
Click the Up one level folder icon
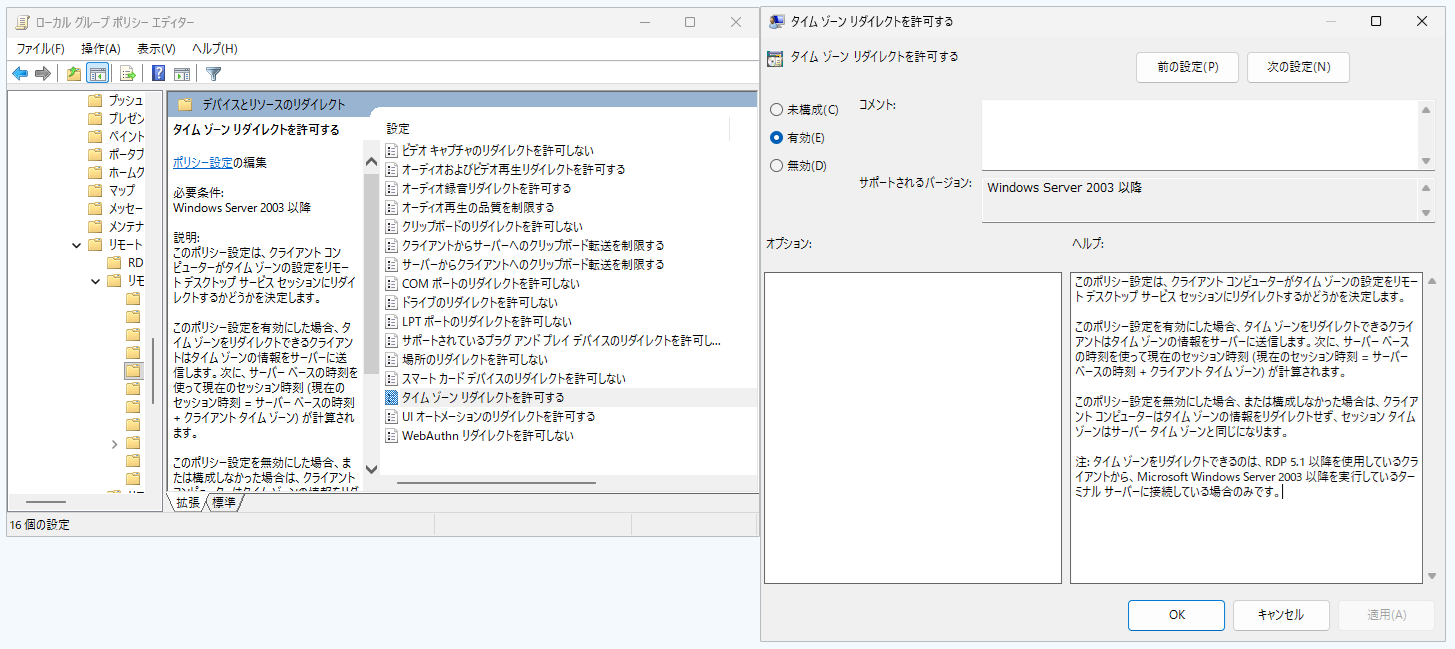coord(73,73)
